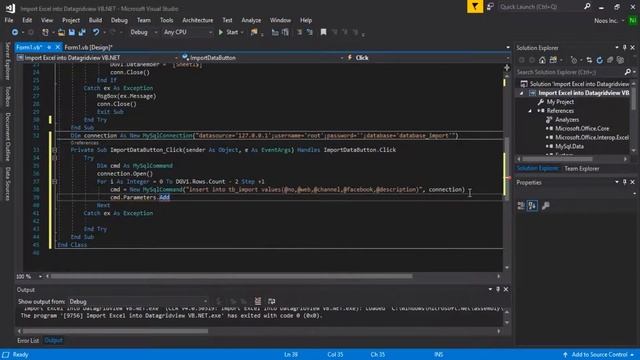Click the code editor horizontal scrollbar
Image resolution: width=640 pixels, height=360 pixels.
click(x=231, y=276)
